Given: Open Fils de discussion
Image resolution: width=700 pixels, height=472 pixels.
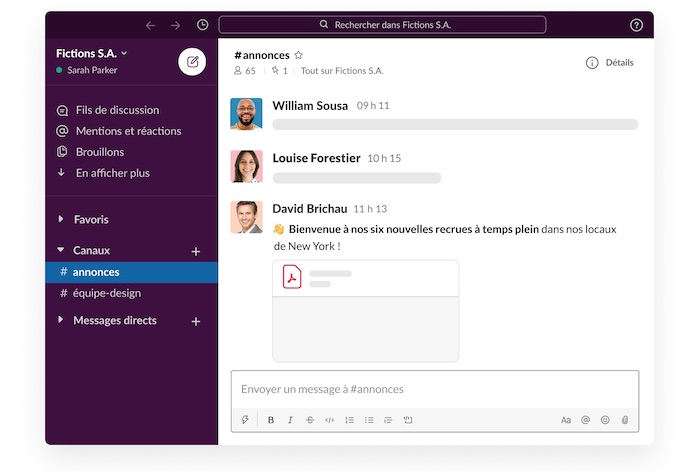Looking at the screenshot, I should 117,110.
